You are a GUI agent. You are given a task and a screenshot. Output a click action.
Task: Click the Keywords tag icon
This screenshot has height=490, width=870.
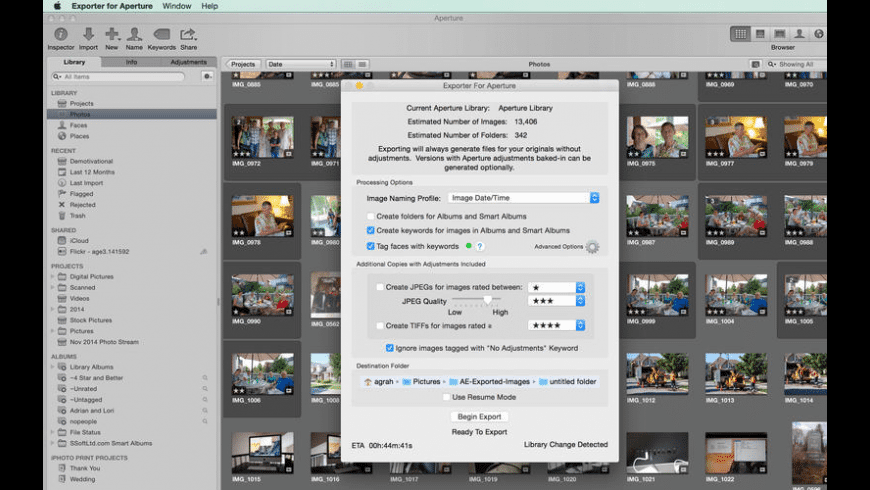[x=161, y=35]
